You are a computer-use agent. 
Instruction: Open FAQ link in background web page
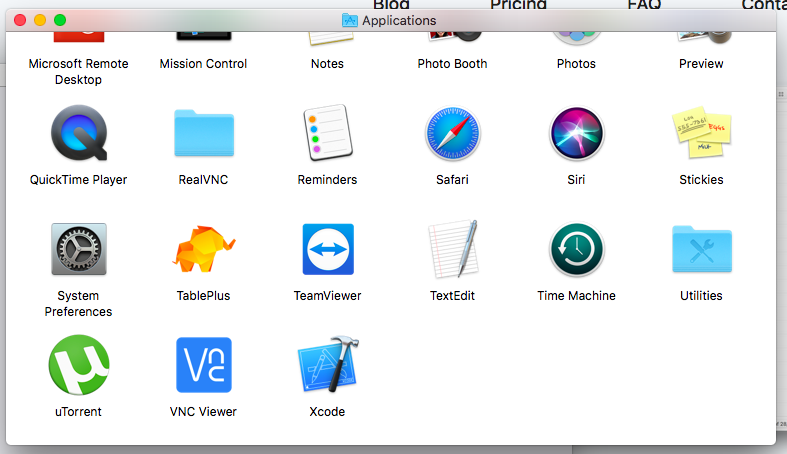point(644,5)
